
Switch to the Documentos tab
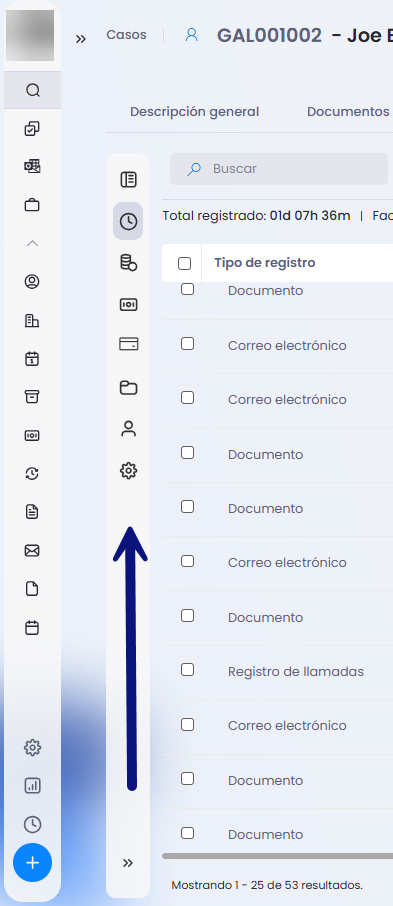point(348,112)
